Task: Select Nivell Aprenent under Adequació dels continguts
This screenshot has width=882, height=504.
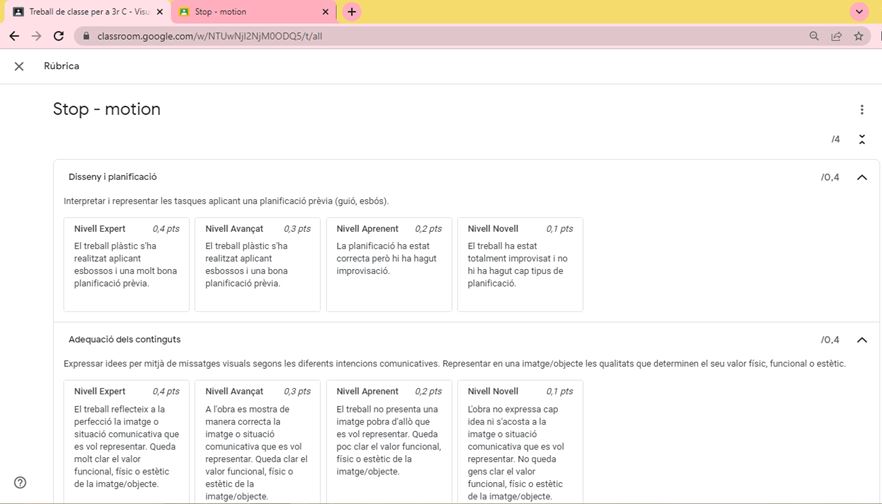Action: [388, 440]
